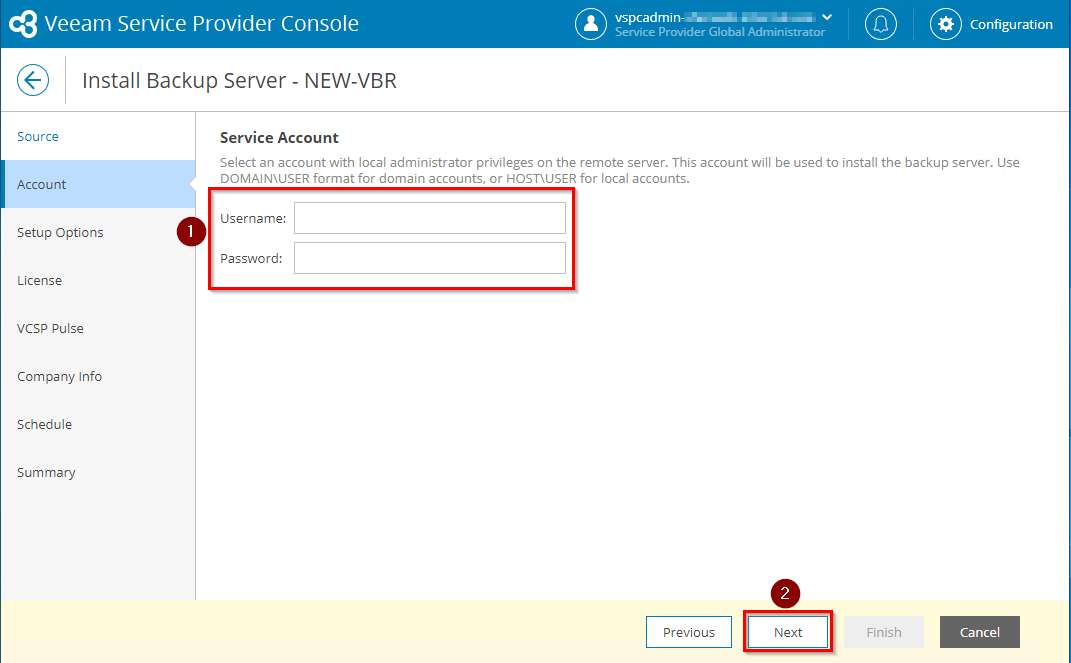
Task: Click the Next button
Action: coord(788,632)
